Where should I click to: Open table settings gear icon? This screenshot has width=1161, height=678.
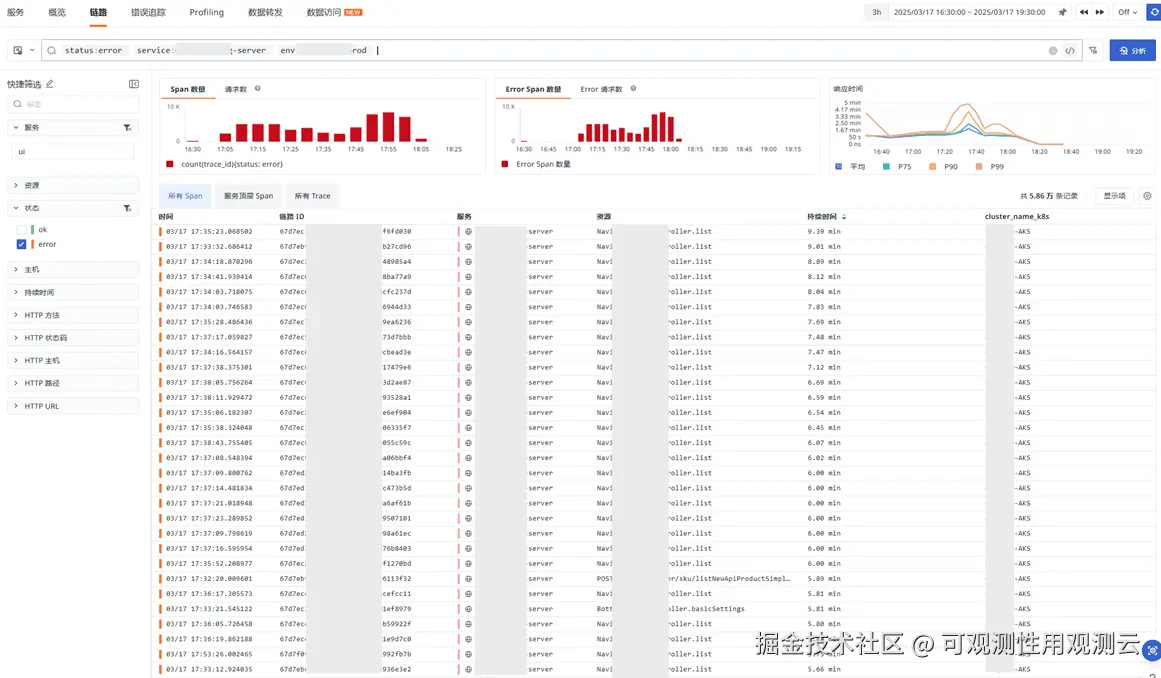pos(1148,196)
